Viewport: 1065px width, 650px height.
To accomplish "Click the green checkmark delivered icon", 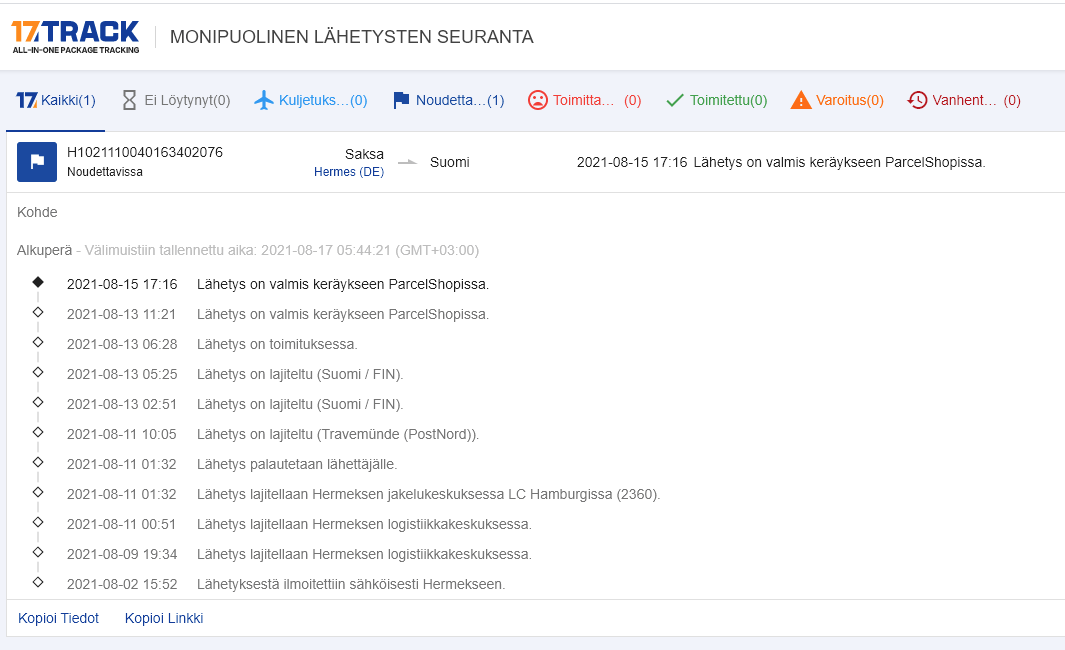I will [674, 101].
